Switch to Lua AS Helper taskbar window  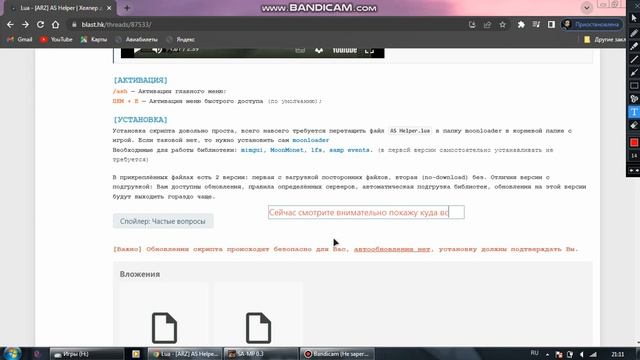tap(184, 354)
